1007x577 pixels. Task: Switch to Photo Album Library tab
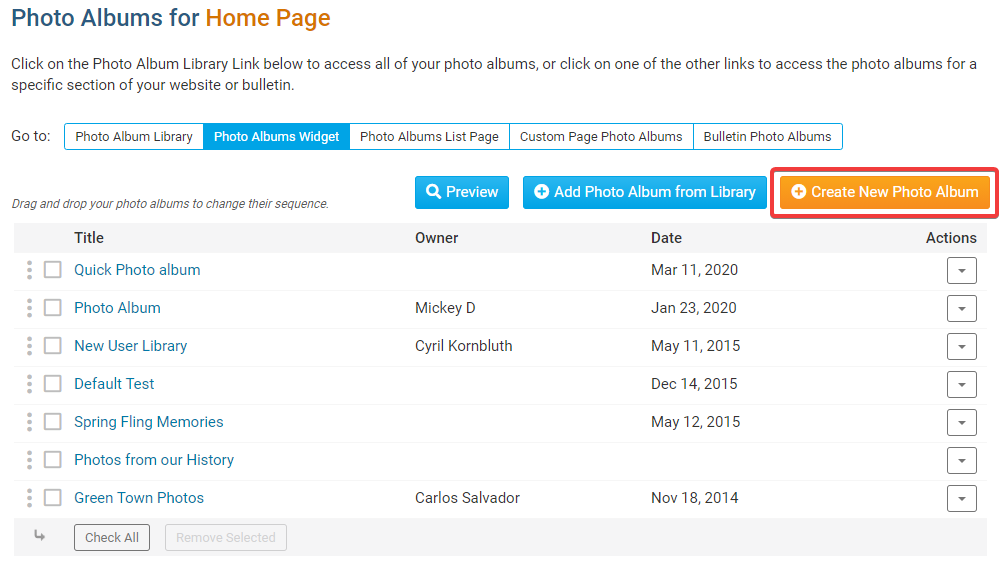point(134,137)
